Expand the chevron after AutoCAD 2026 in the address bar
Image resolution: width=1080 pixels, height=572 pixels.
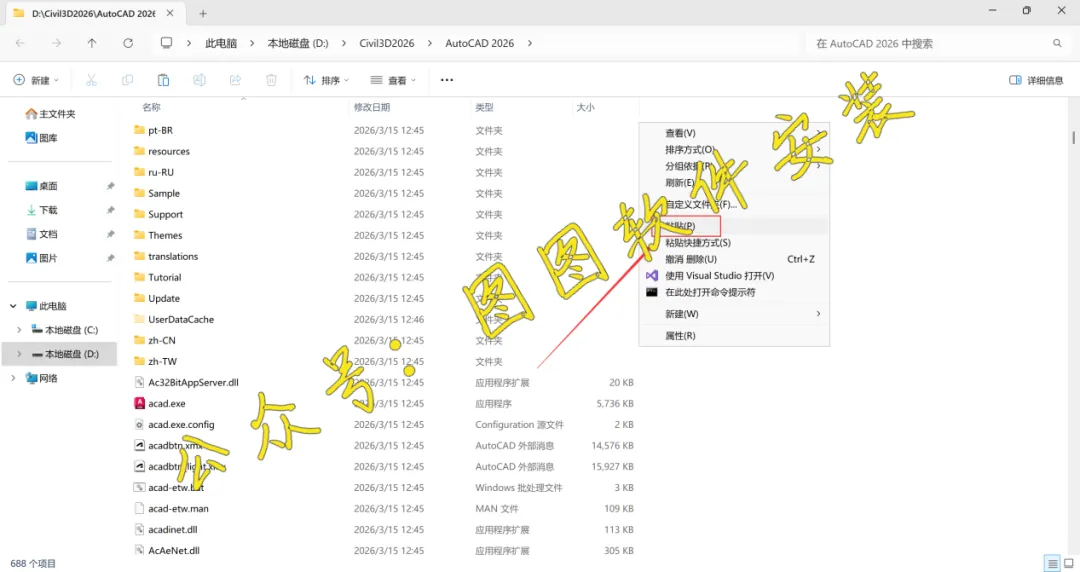[x=530, y=43]
